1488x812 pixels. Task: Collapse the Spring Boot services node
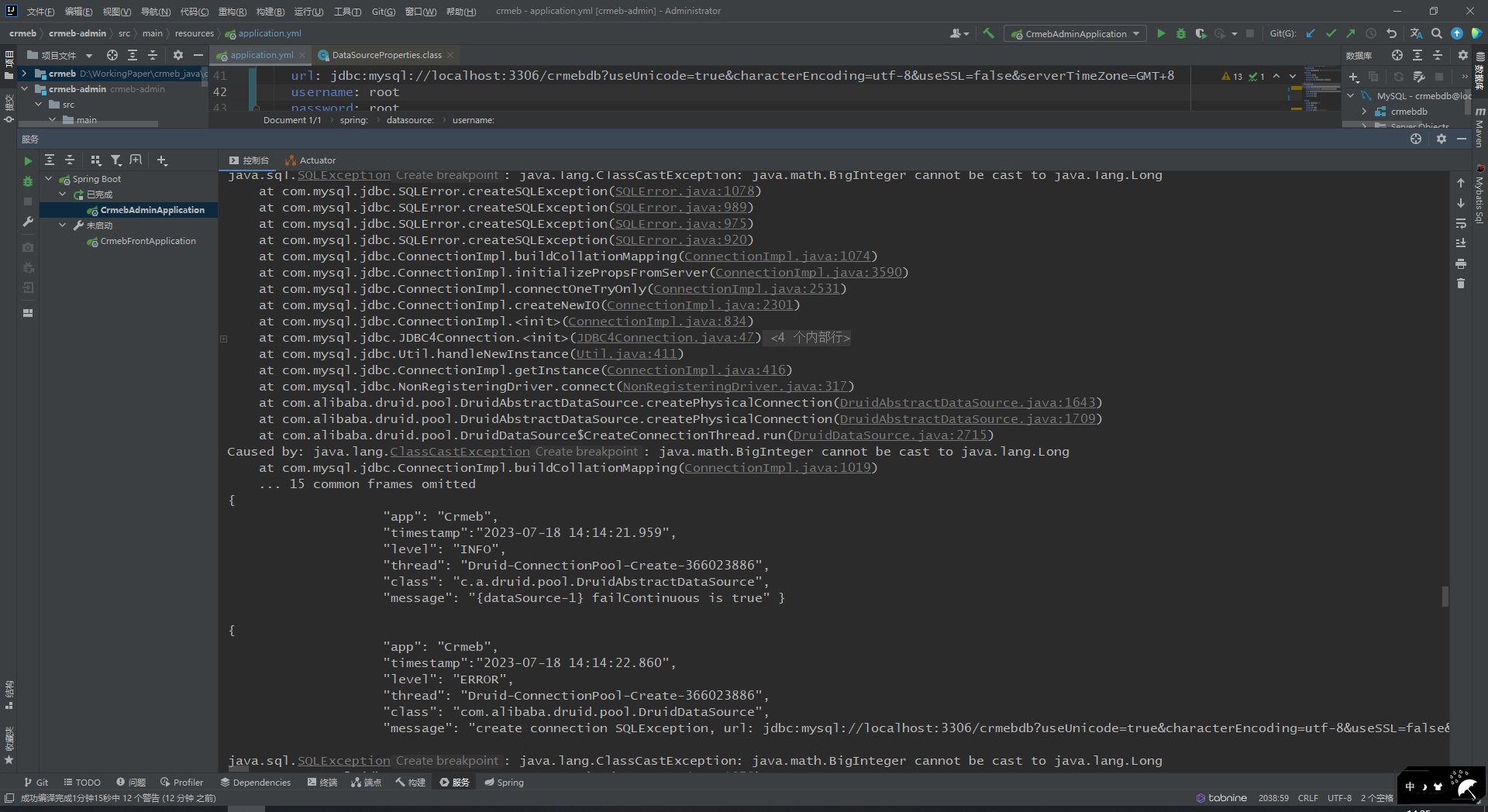pos(49,179)
